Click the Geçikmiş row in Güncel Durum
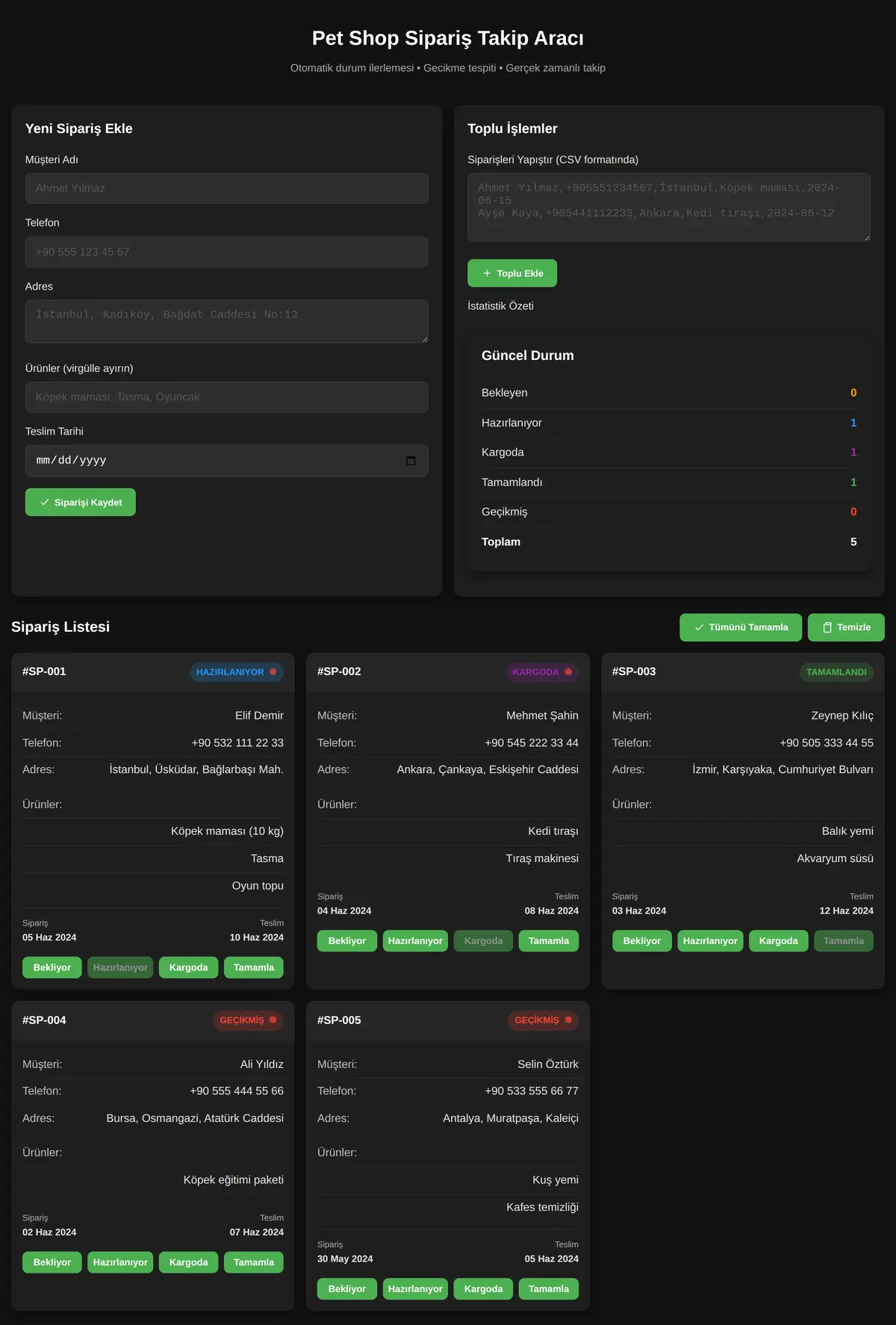The image size is (896, 1325). tap(669, 512)
